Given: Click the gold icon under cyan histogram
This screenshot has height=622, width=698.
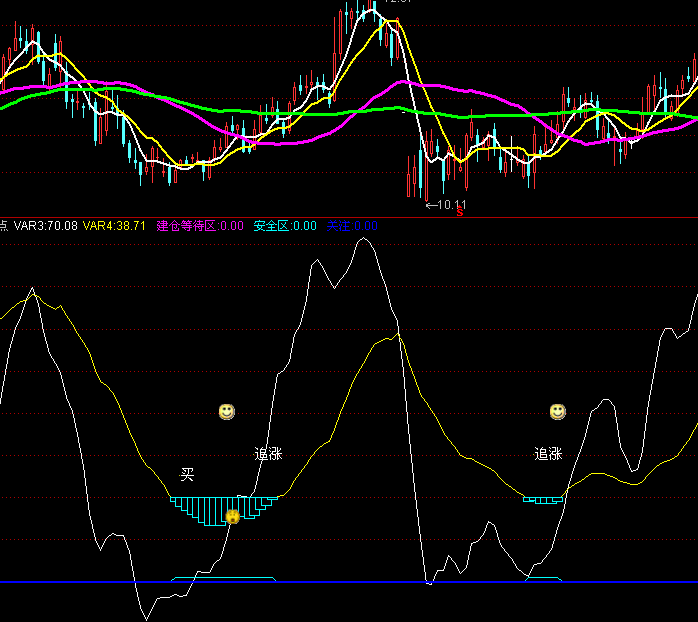Looking at the screenshot, I should [232, 516].
